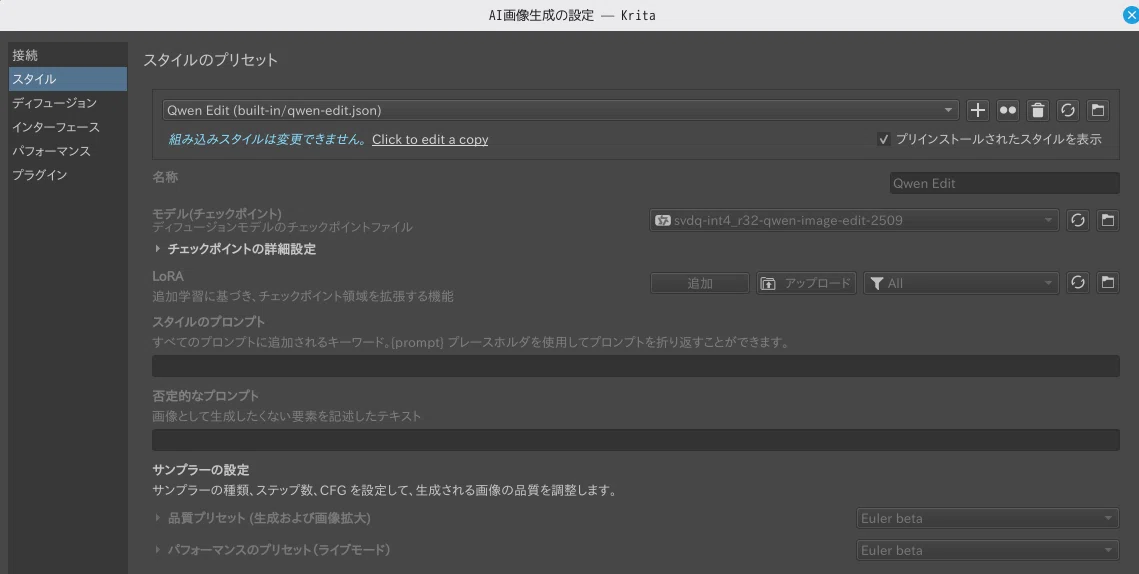Show the プラグイン settings page
The width and height of the screenshot is (1139, 574).
(x=68, y=175)
